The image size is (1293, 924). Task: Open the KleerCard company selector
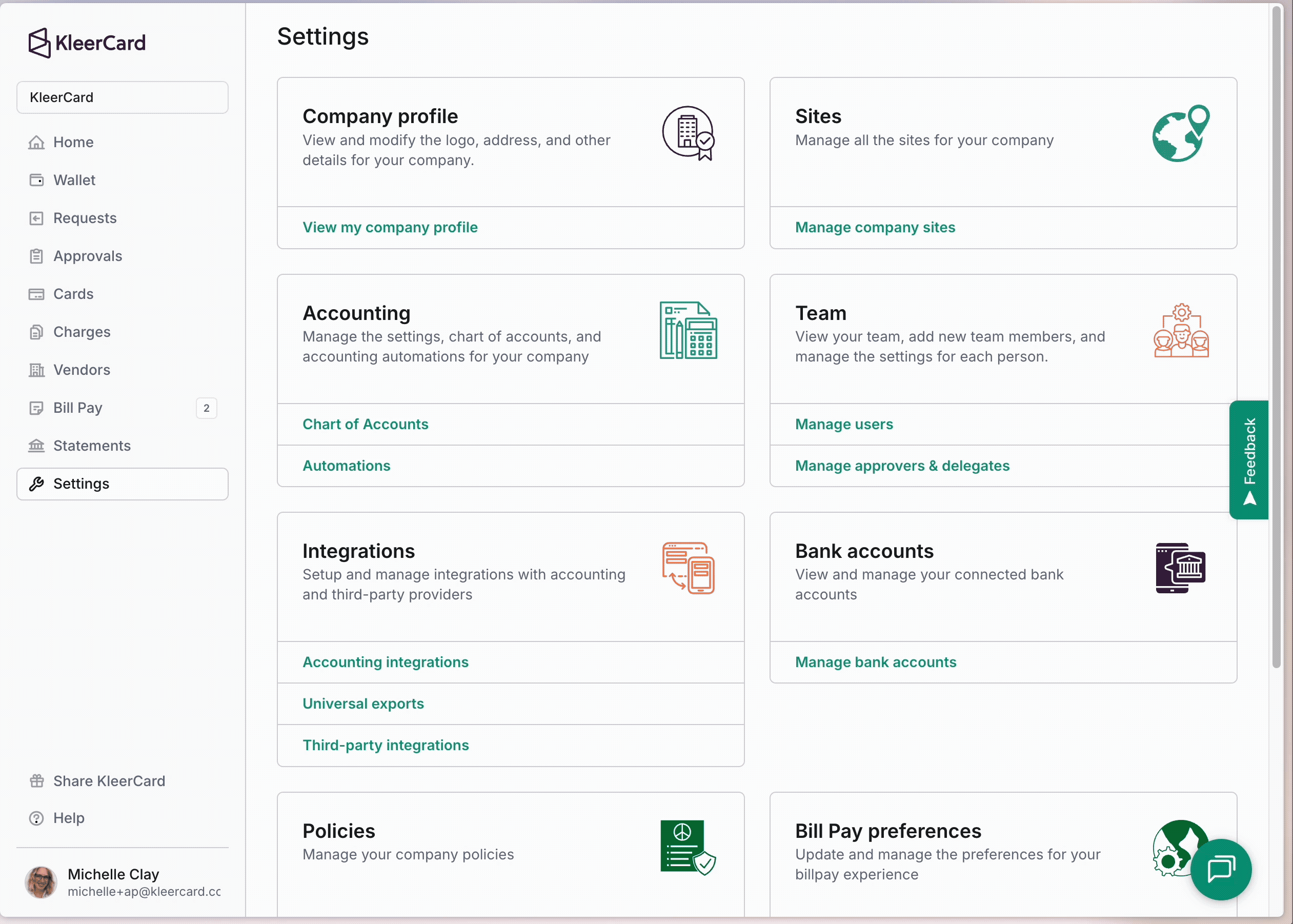tap(123, 97)
